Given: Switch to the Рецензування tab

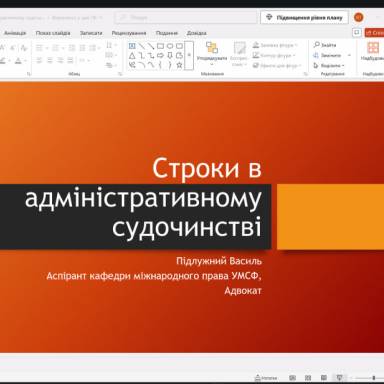Looking at the screenshot, I should 129,33.
